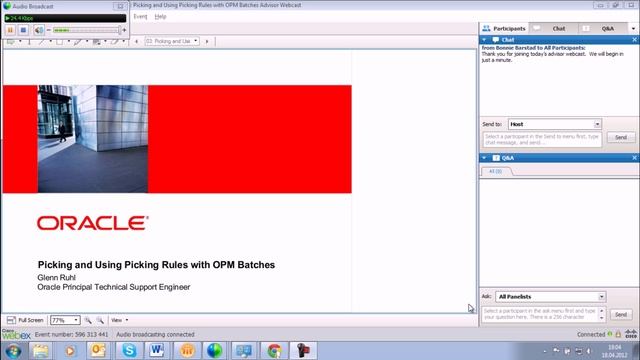
Task: Open Skype from the taskbar
Action: coord(129,351)
